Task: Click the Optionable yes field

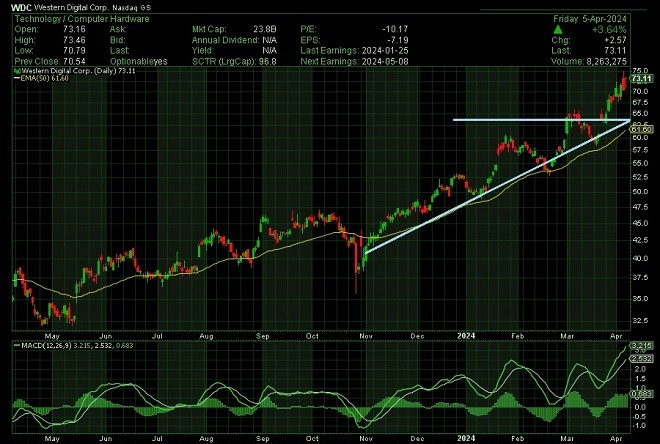Action: 138,61
